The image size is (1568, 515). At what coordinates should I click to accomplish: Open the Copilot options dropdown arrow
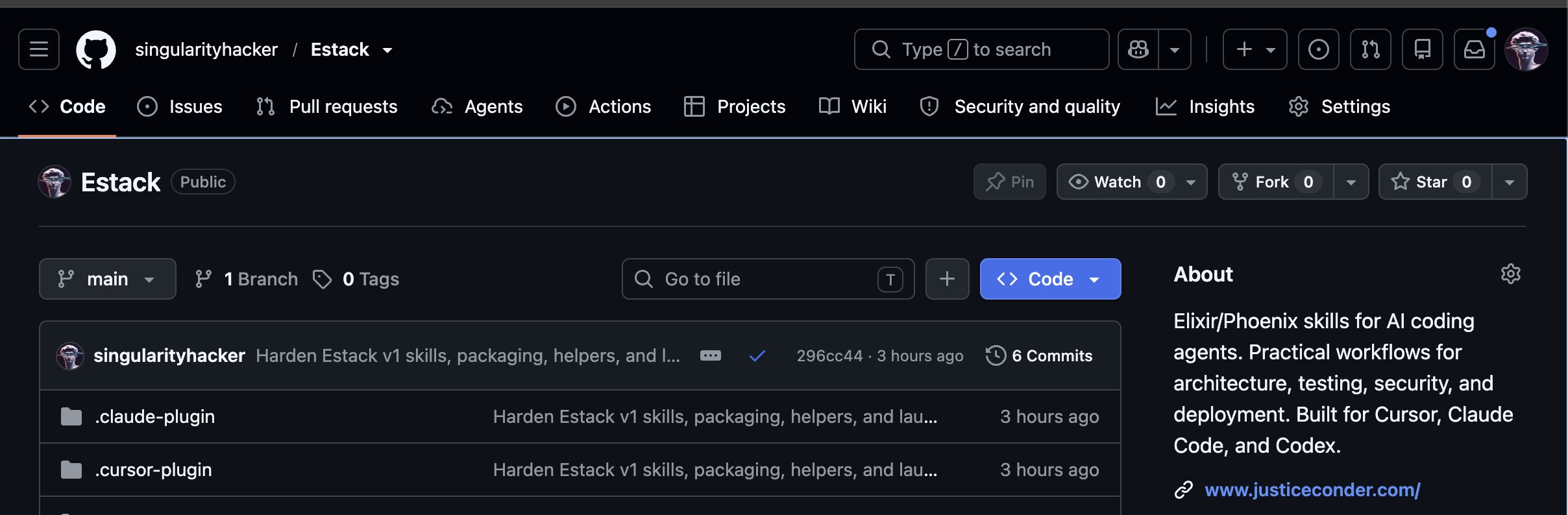tap(1175, 49)
